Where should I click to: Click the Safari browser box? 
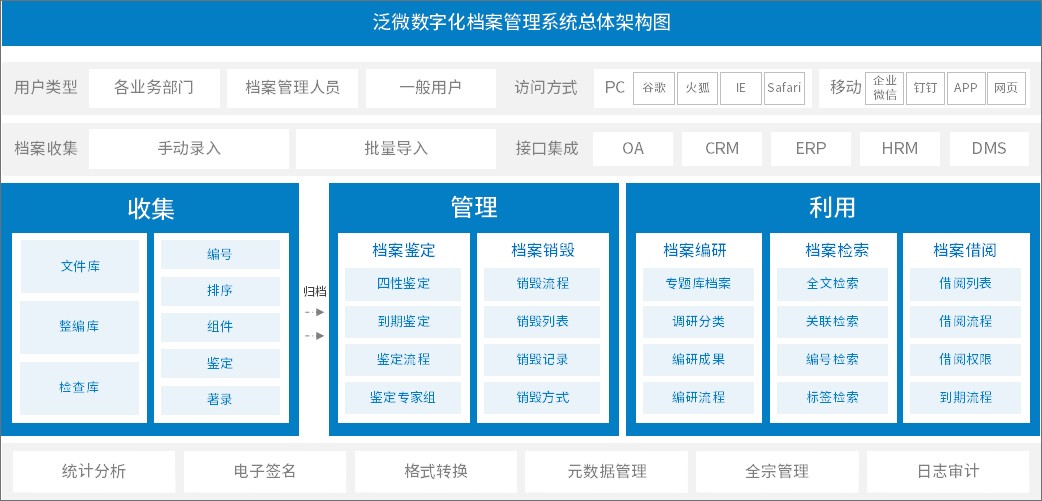[x=784, y=88]
